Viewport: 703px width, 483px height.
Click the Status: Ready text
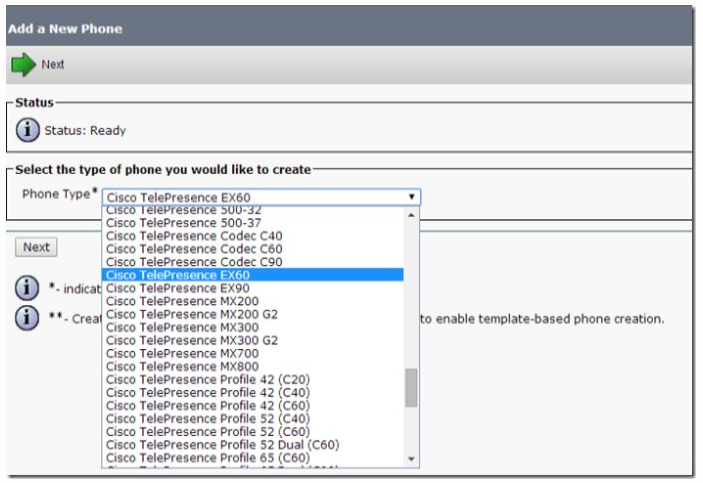pos(85,131)
